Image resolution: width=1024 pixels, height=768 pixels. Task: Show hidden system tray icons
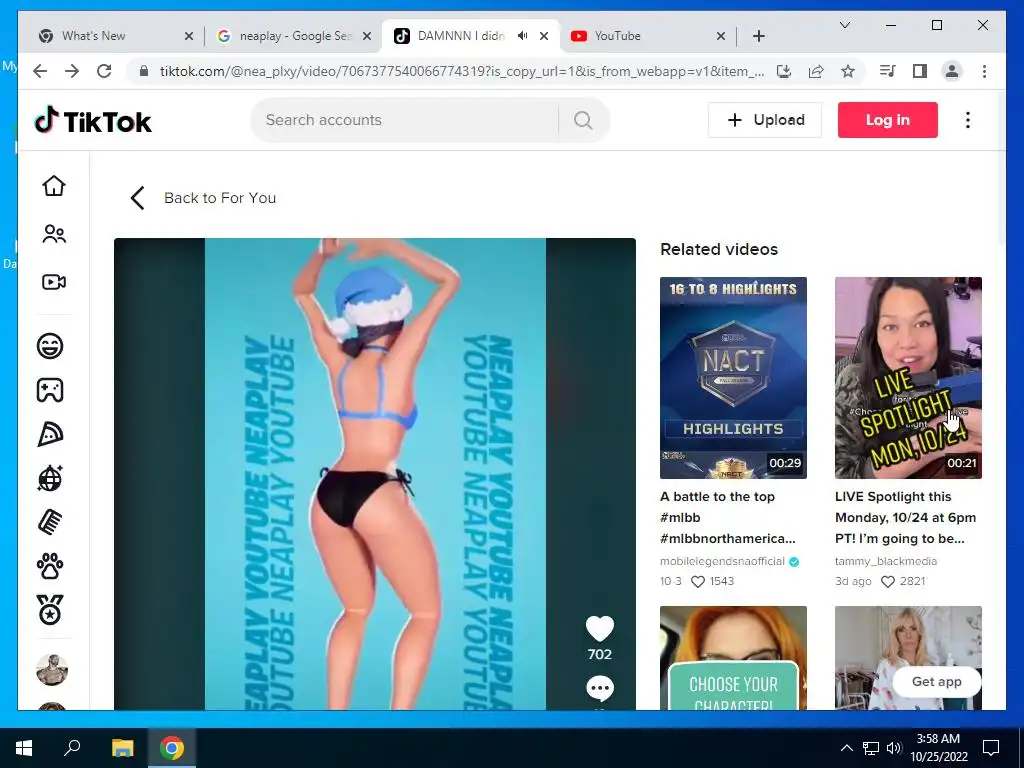tap(846, 748)
